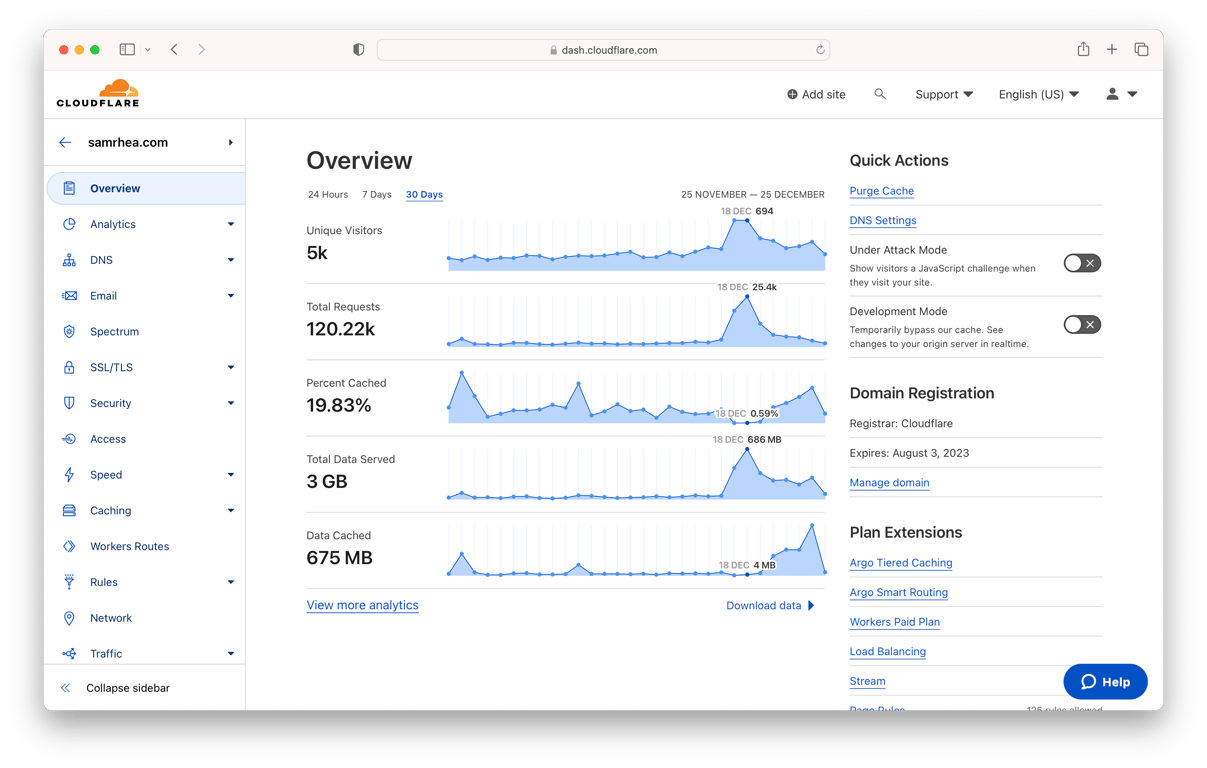
Task: Open a new Safari tab with plus icon
Action: tap(1112, 49)
